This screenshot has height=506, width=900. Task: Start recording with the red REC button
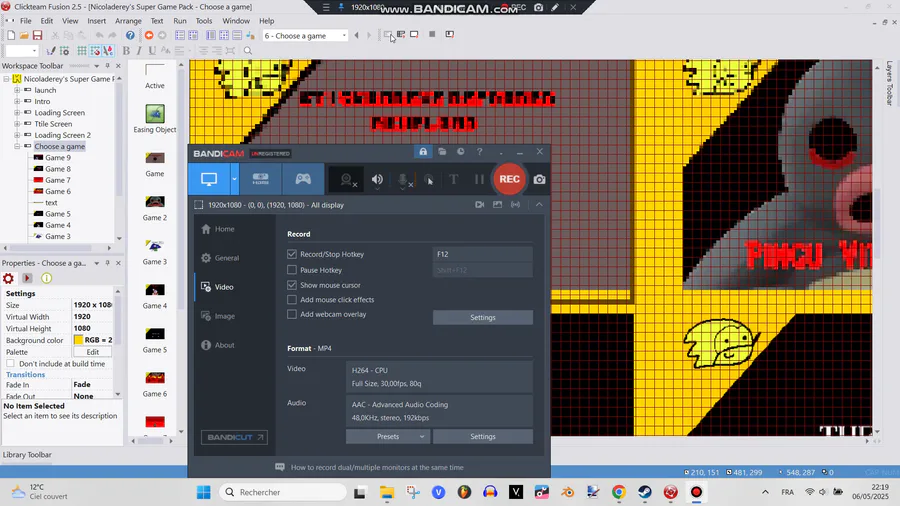(509, 179)
